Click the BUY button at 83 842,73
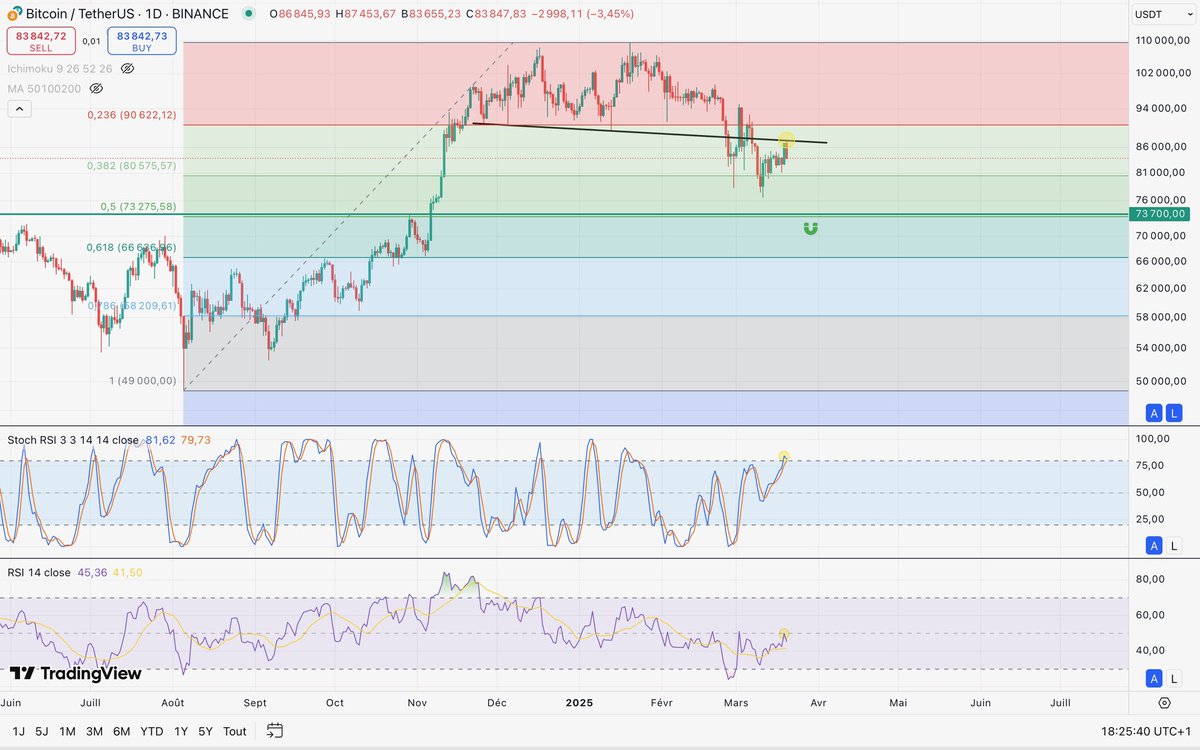This screenshot has height=750, width=1200. [142, 40]
